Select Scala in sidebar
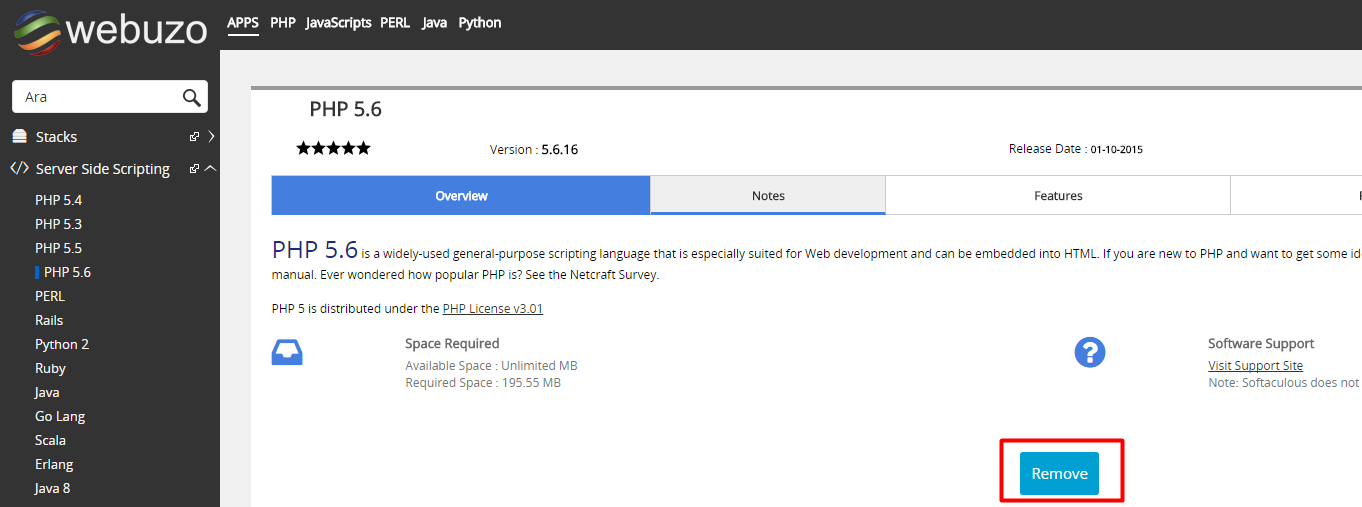Viewport: 1362px width, 507px height. click(x=51, y=440)
